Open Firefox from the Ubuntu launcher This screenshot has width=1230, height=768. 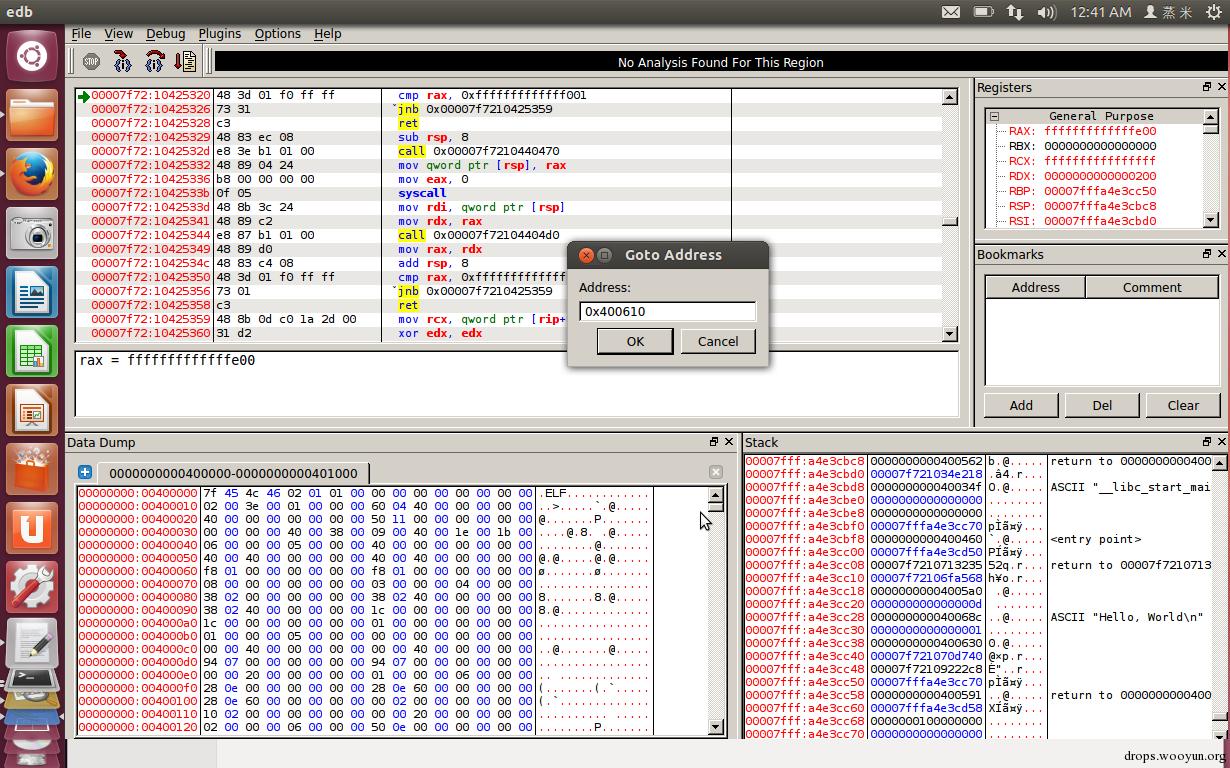coord(32,174)
